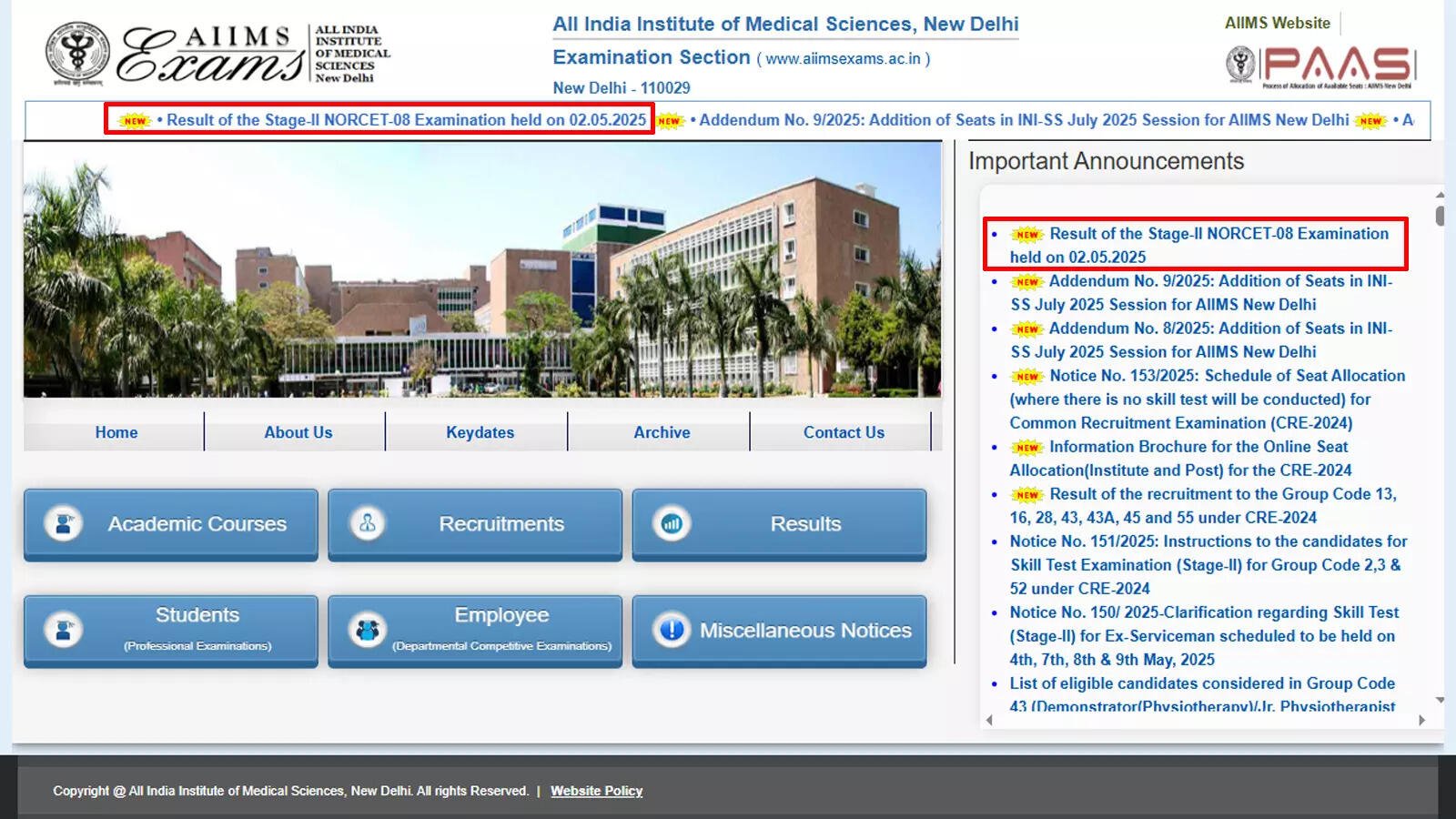
Task: Open the About Us menu item
Action: (x=298, y=432)
